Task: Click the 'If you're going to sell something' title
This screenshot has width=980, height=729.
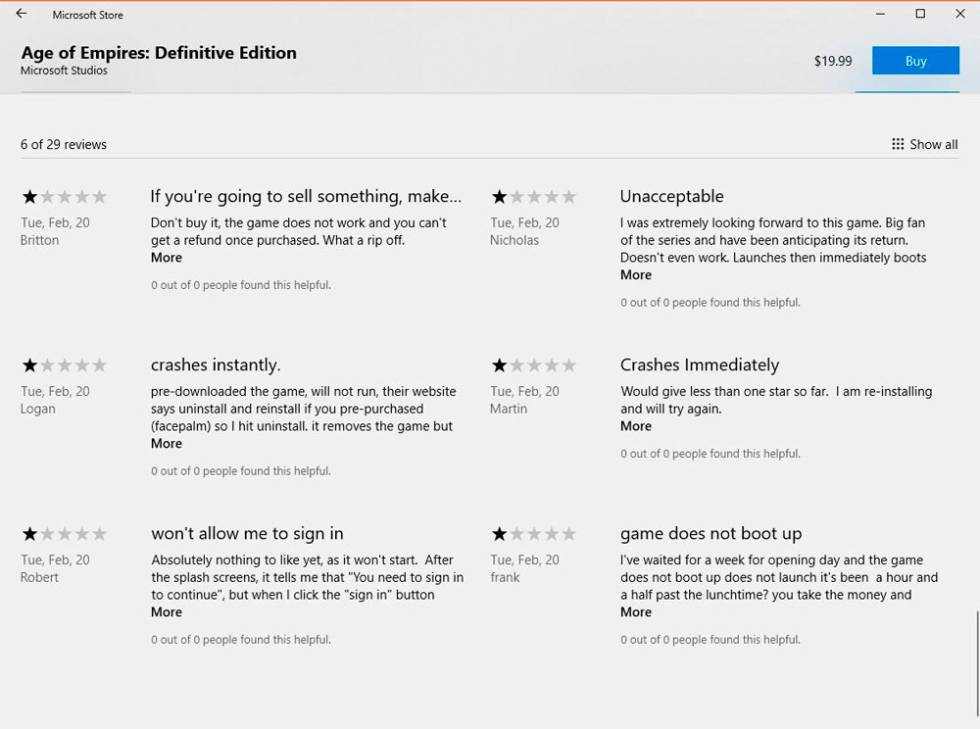Action: pyautogui.click(x=306, y=196)
